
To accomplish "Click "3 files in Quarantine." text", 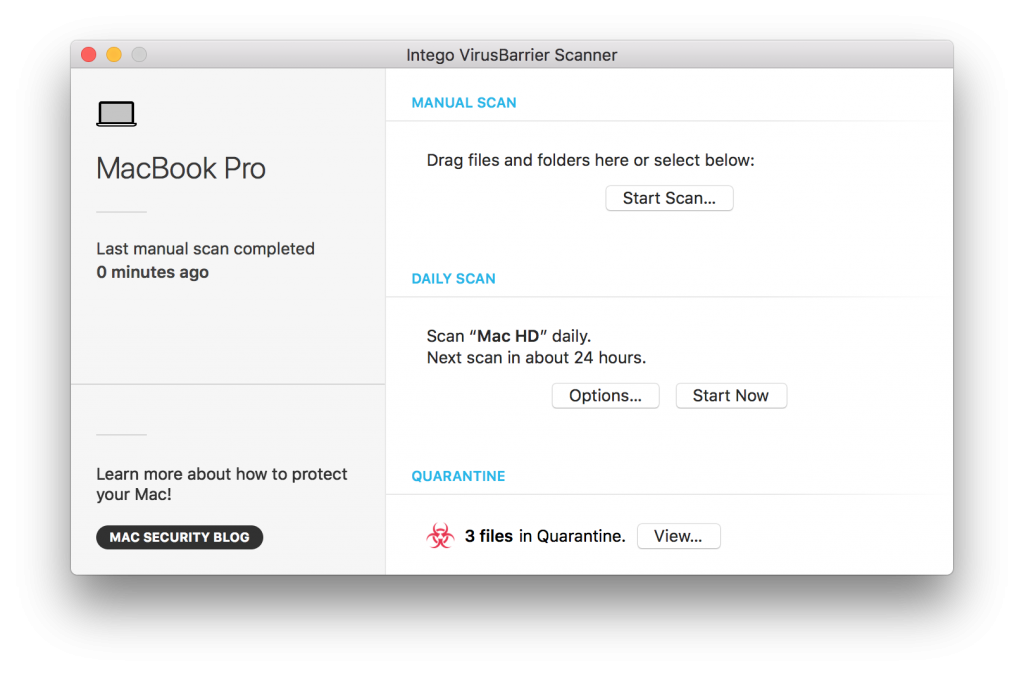I will pos(545,536).
